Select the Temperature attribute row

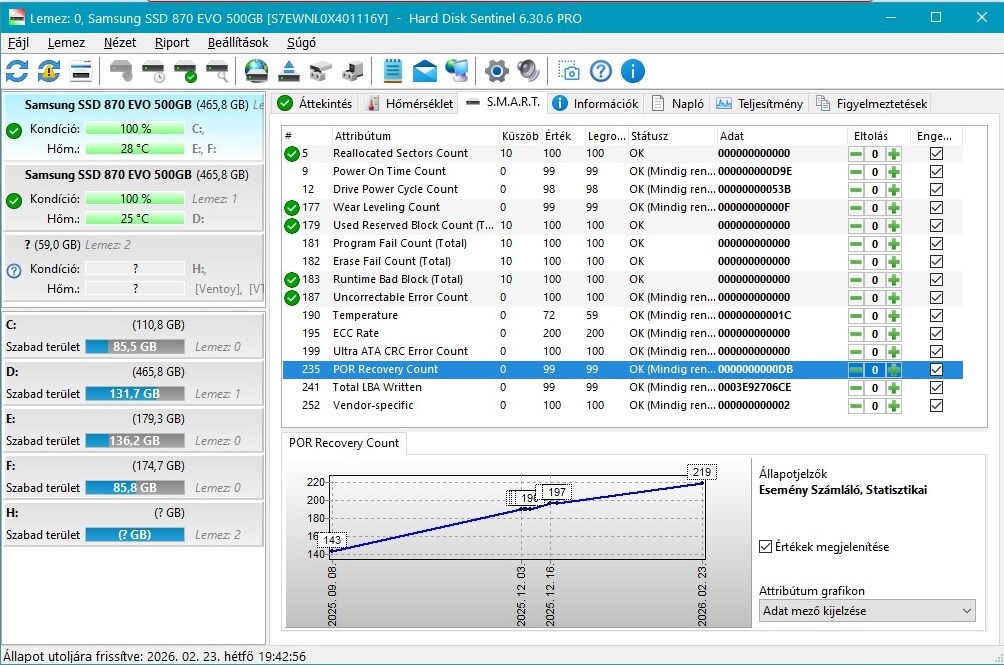click(x=622, y=316)
